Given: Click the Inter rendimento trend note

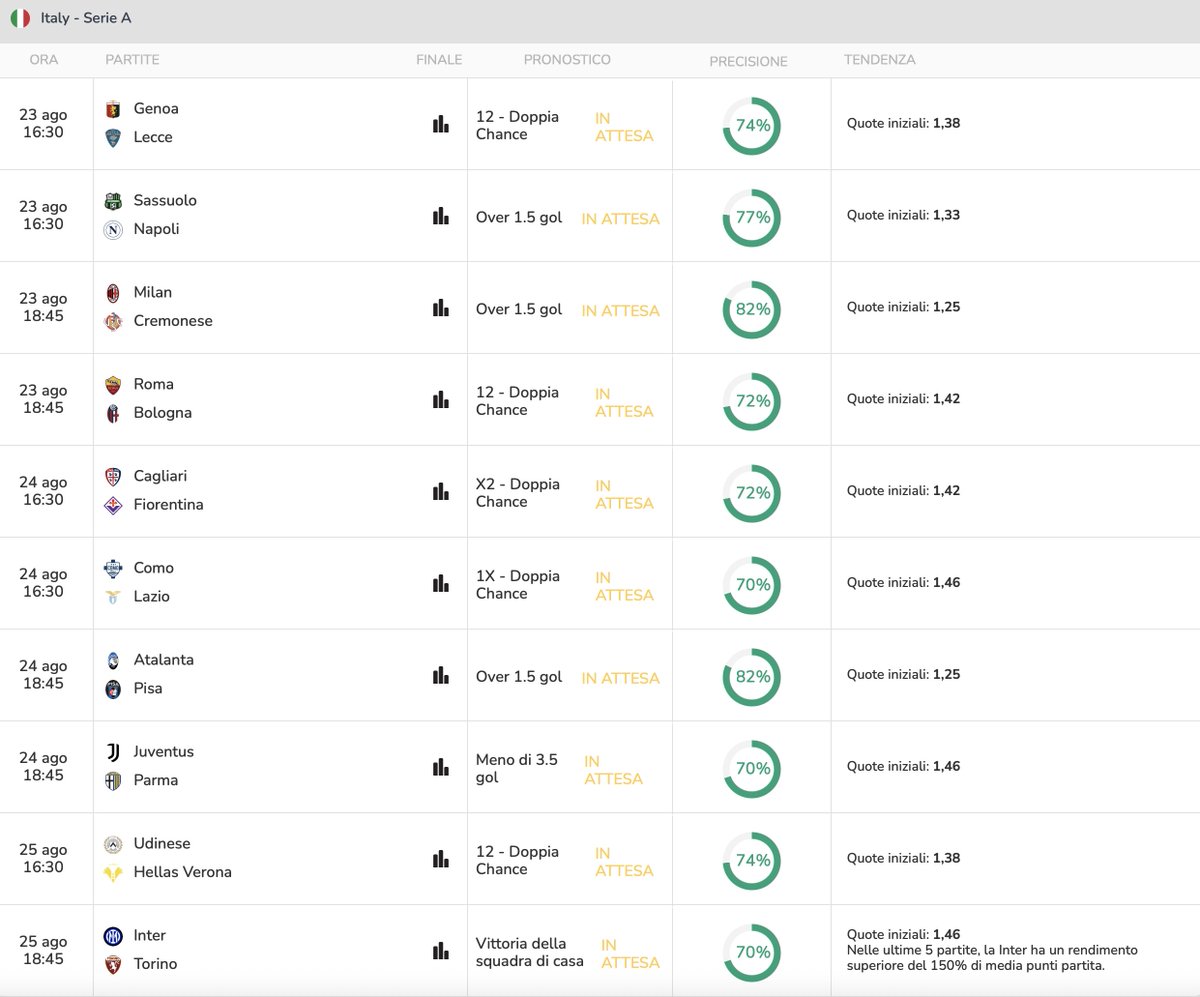Looking at the screenshot, I should click(x=993, y=958).
